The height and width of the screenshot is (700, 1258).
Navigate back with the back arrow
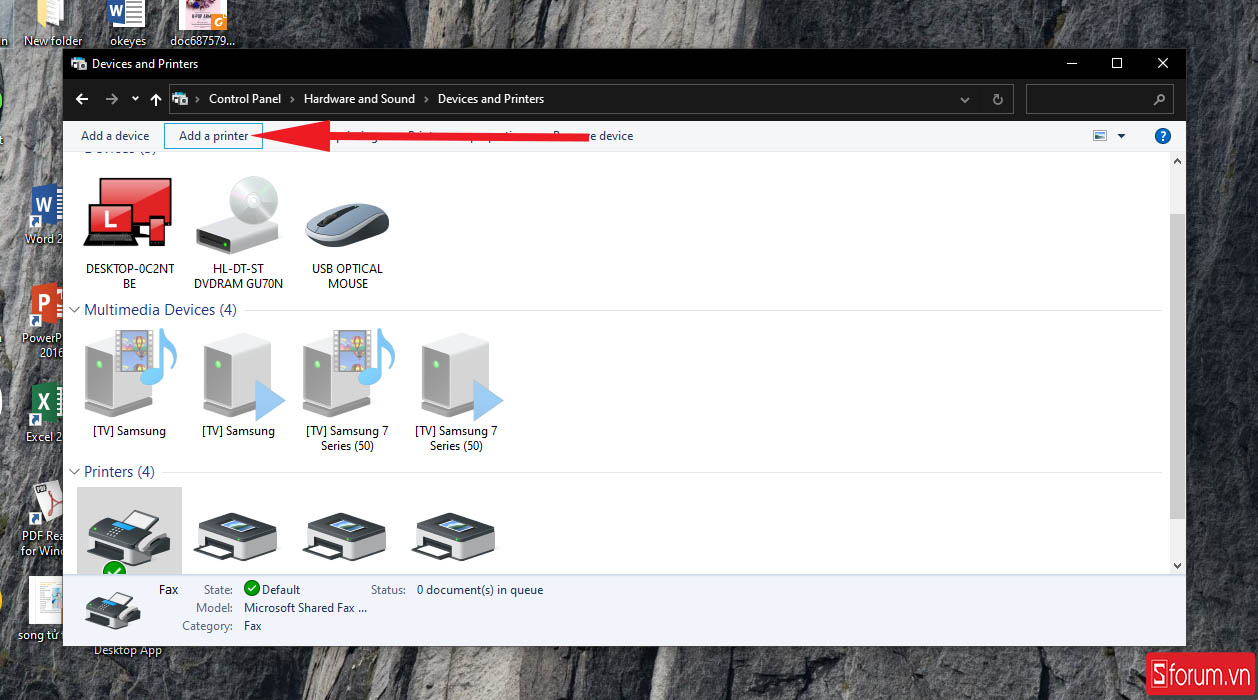(83, 99)
